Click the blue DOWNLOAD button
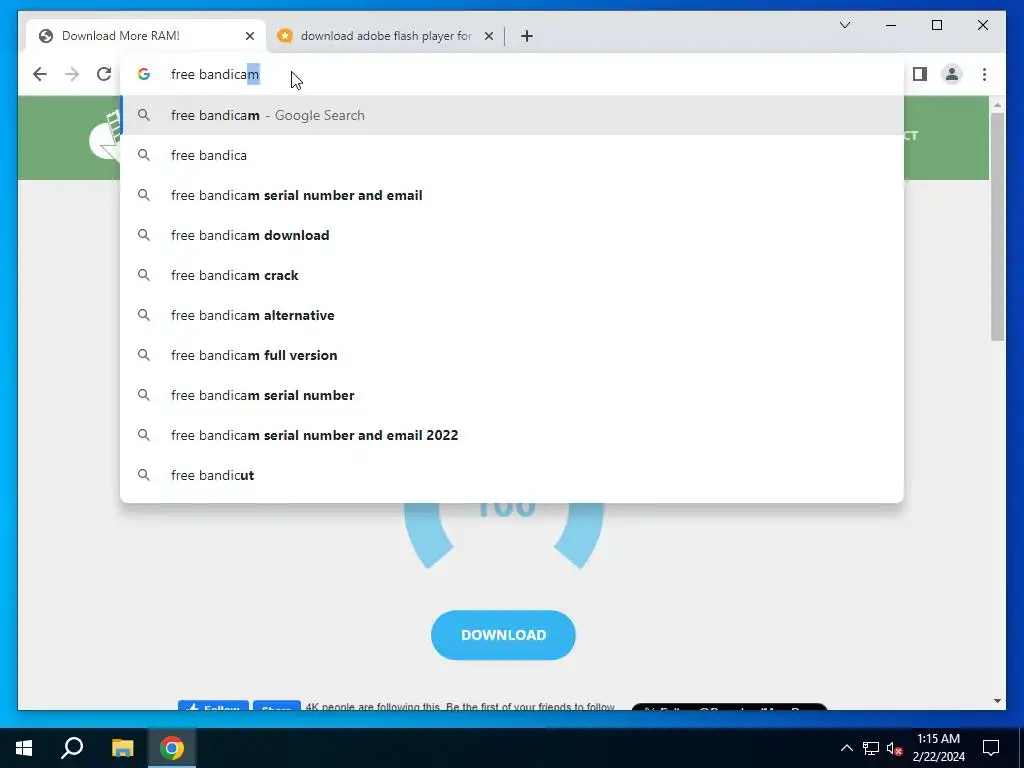This screenshot has height=768, width=1024. pyautogui.click(x=503, y=635)
